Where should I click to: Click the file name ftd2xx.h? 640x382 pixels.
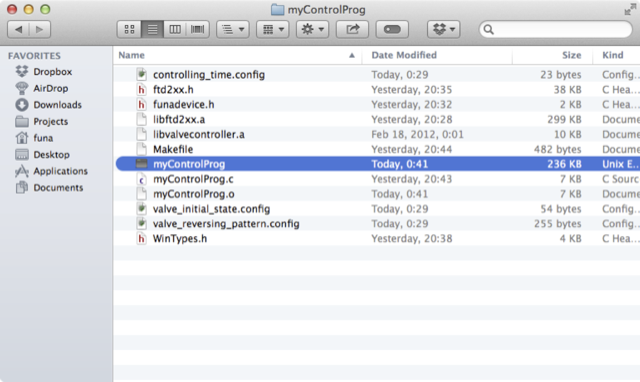point(173,89)
